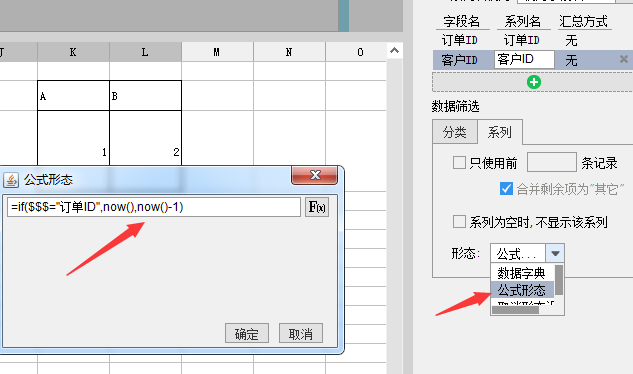Enable the 只使用前 records checkbox
Viewport: 633px width, 374px height.
(x=459, y=163)
